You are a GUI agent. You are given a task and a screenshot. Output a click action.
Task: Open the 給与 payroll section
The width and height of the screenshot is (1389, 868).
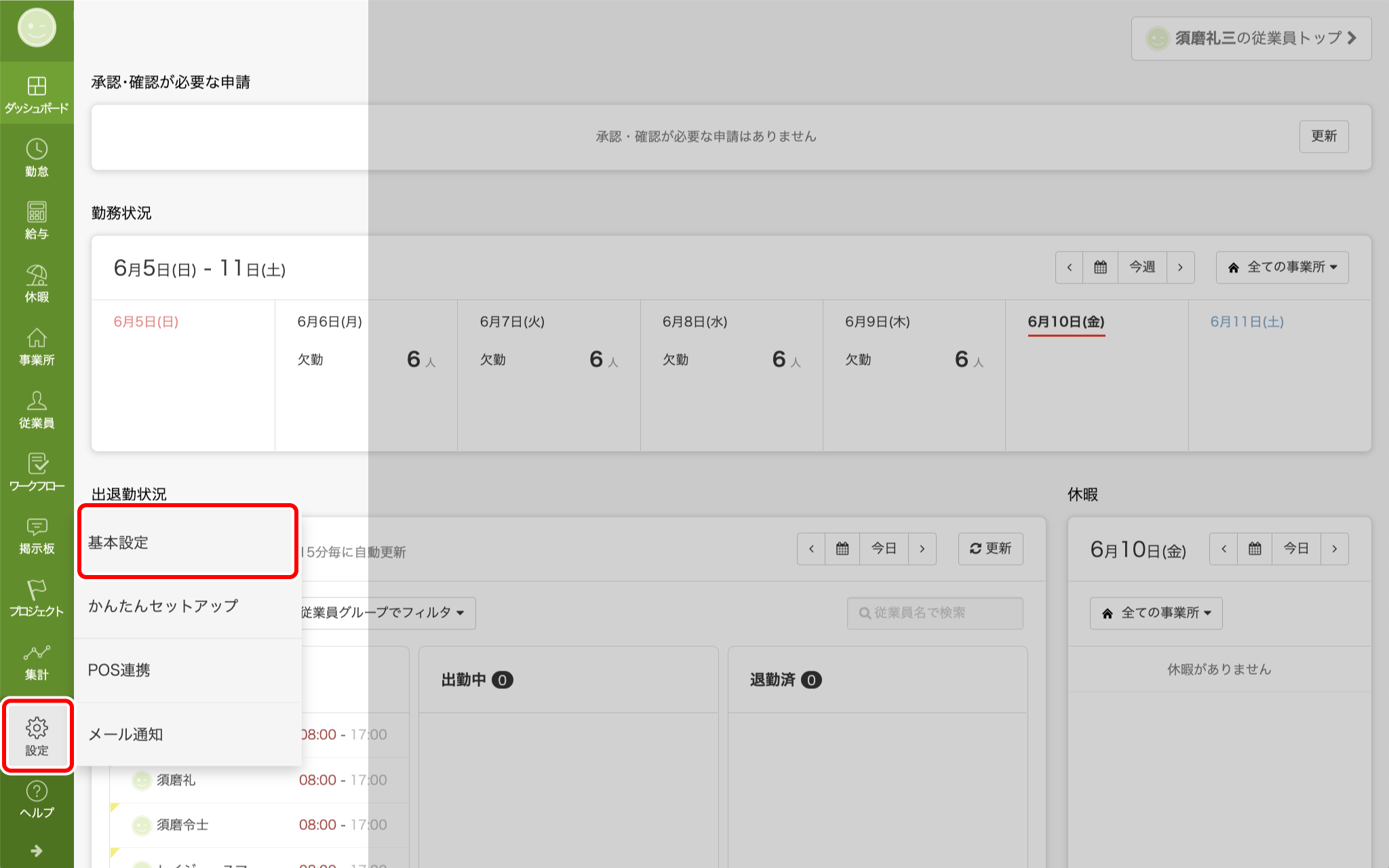click(x=37, y=220)
